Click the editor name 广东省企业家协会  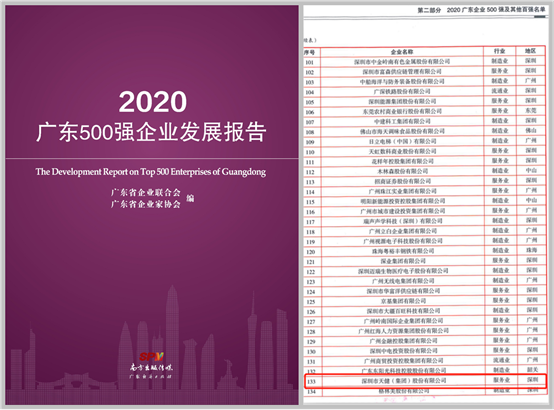[146, 204]
